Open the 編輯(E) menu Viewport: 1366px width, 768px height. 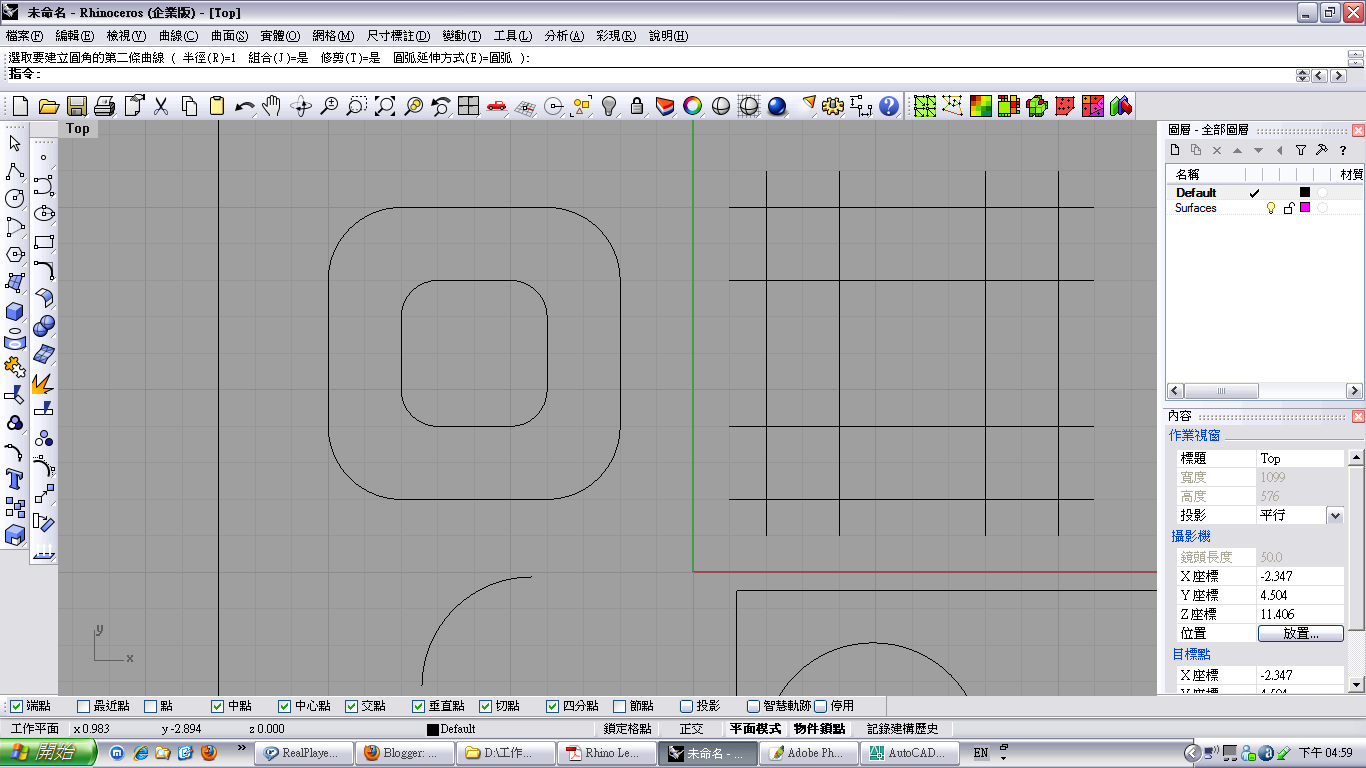point(74,36)
